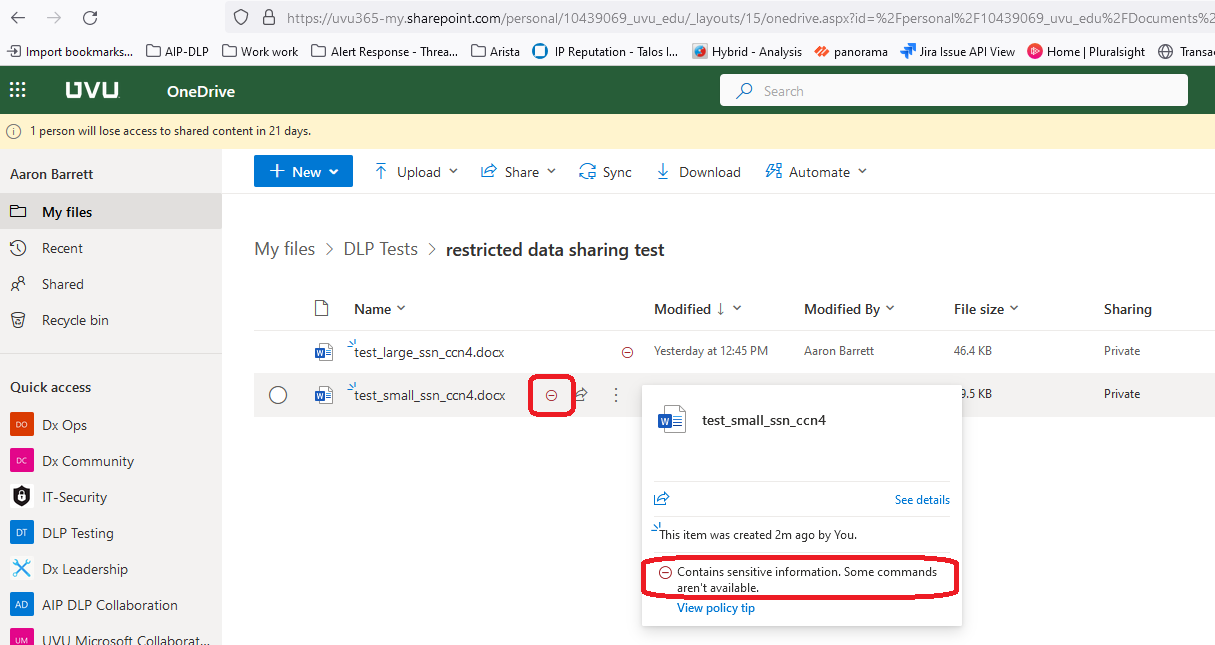Click the IT-Security shield icon in sidebar
This screenshot has width=1215, height=645.
pos(22,496)
